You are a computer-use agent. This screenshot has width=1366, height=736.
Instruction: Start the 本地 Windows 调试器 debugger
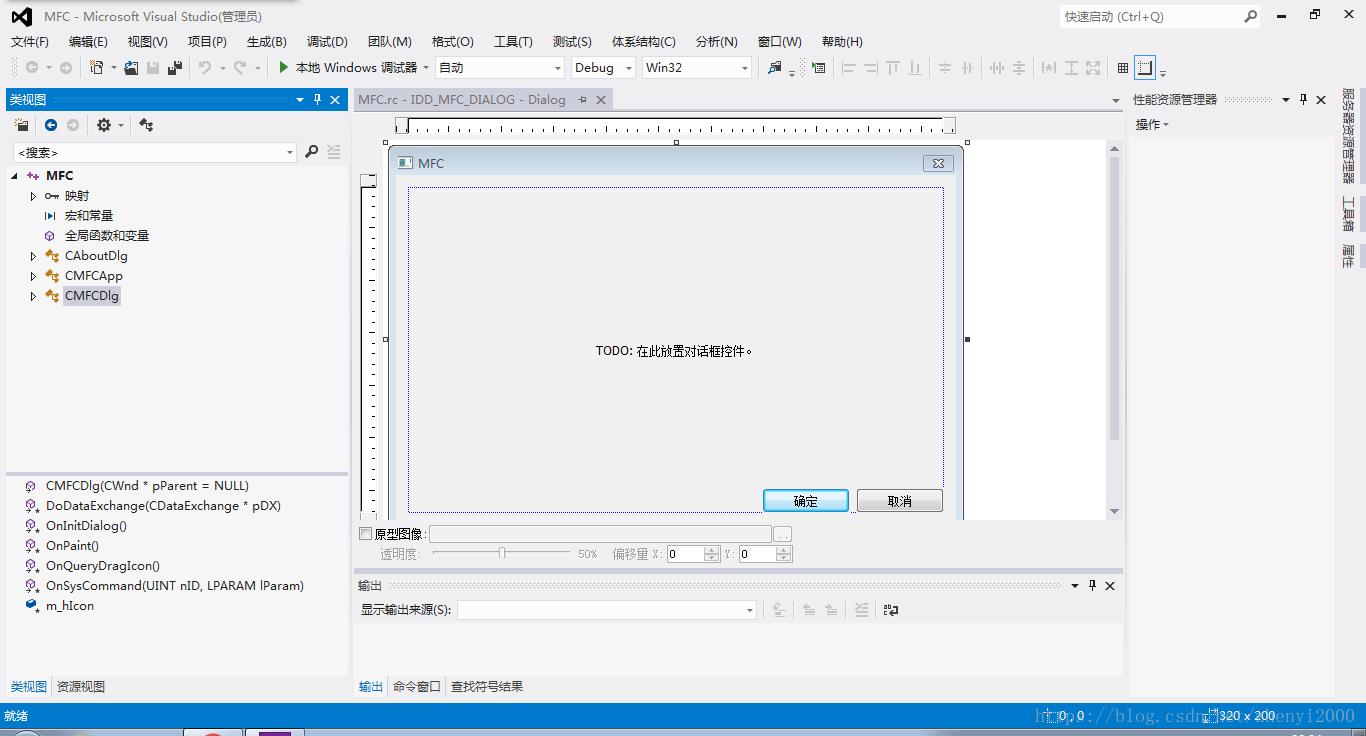[347, 67]
